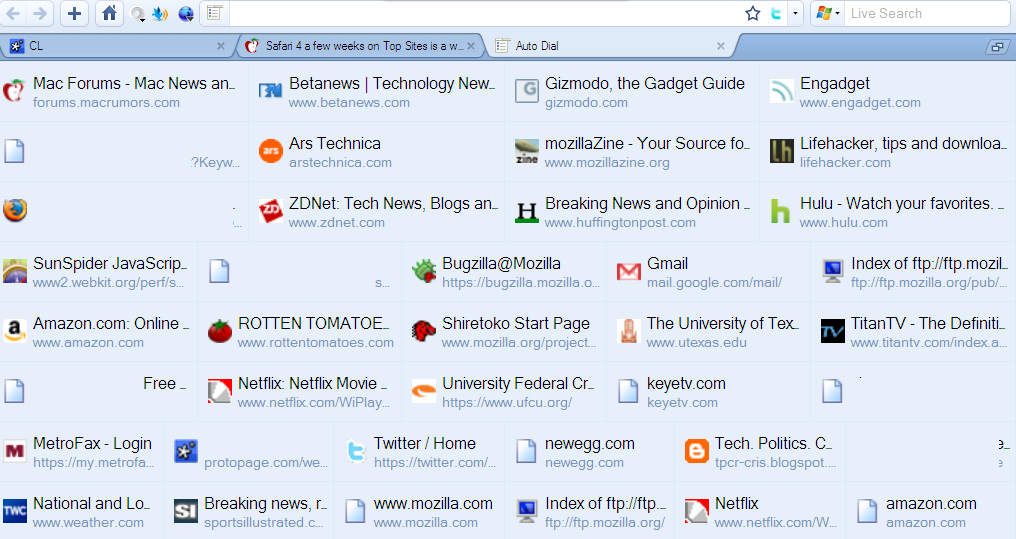Open Amazon.com a icon tile
This screenshot has height=539, width=1016.
pos(14,331)
